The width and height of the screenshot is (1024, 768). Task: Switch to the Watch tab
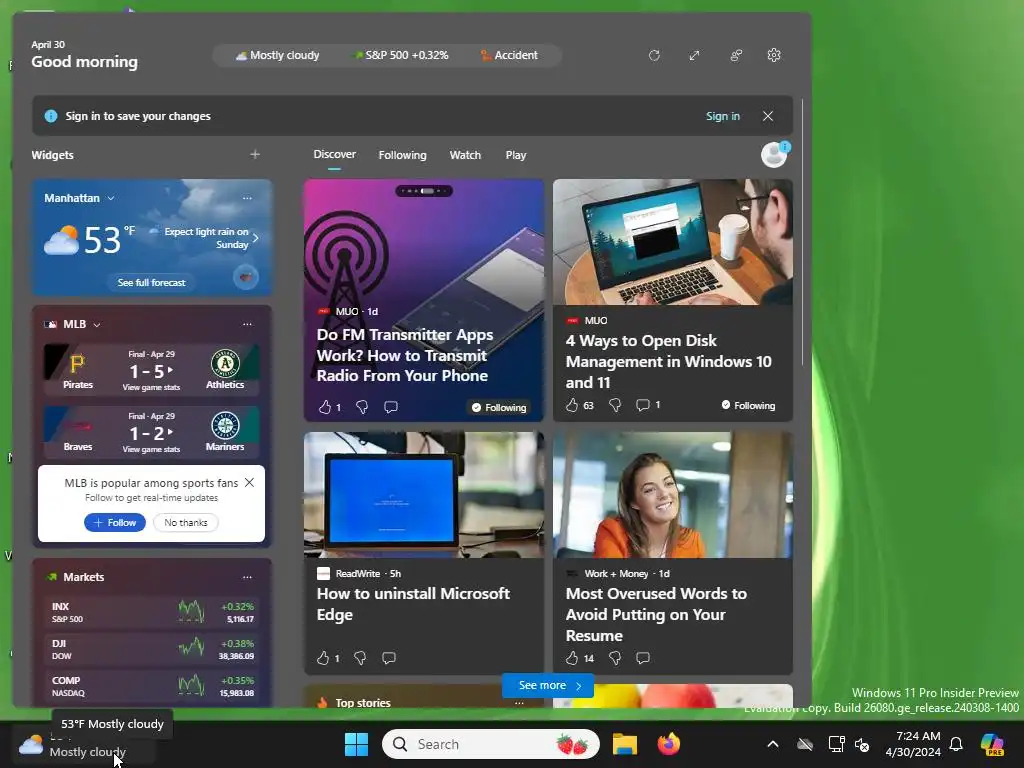[465, 155]
